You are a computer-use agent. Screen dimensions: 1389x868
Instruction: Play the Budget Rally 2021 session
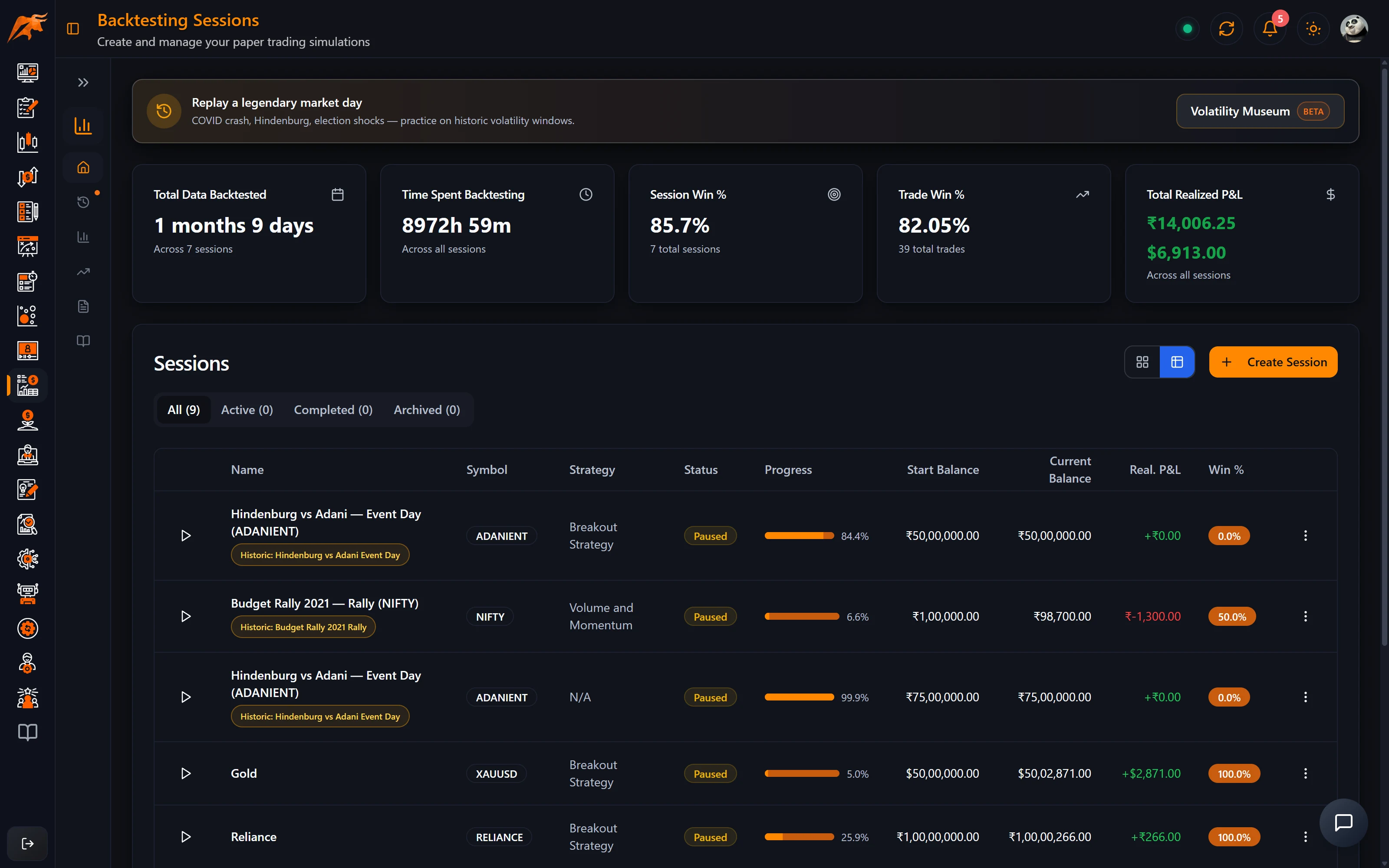pos(185,617)
